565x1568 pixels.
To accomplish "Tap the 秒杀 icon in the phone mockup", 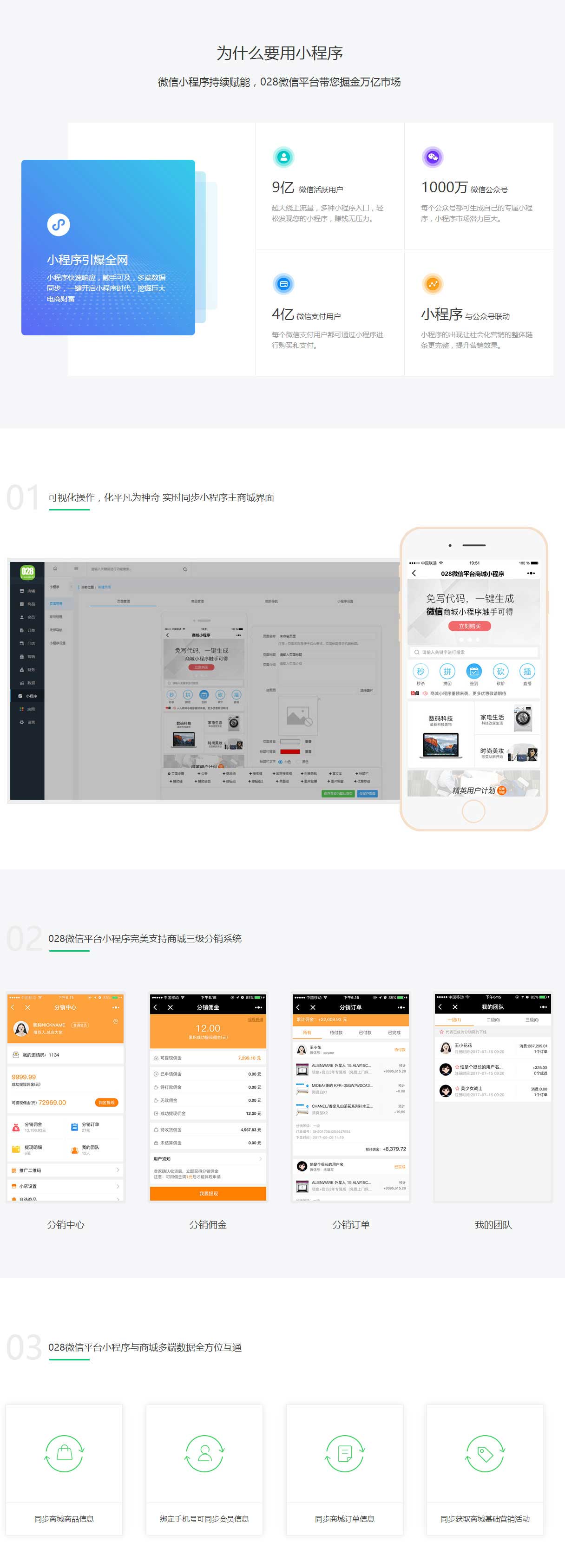I will [x=420, y=672].
